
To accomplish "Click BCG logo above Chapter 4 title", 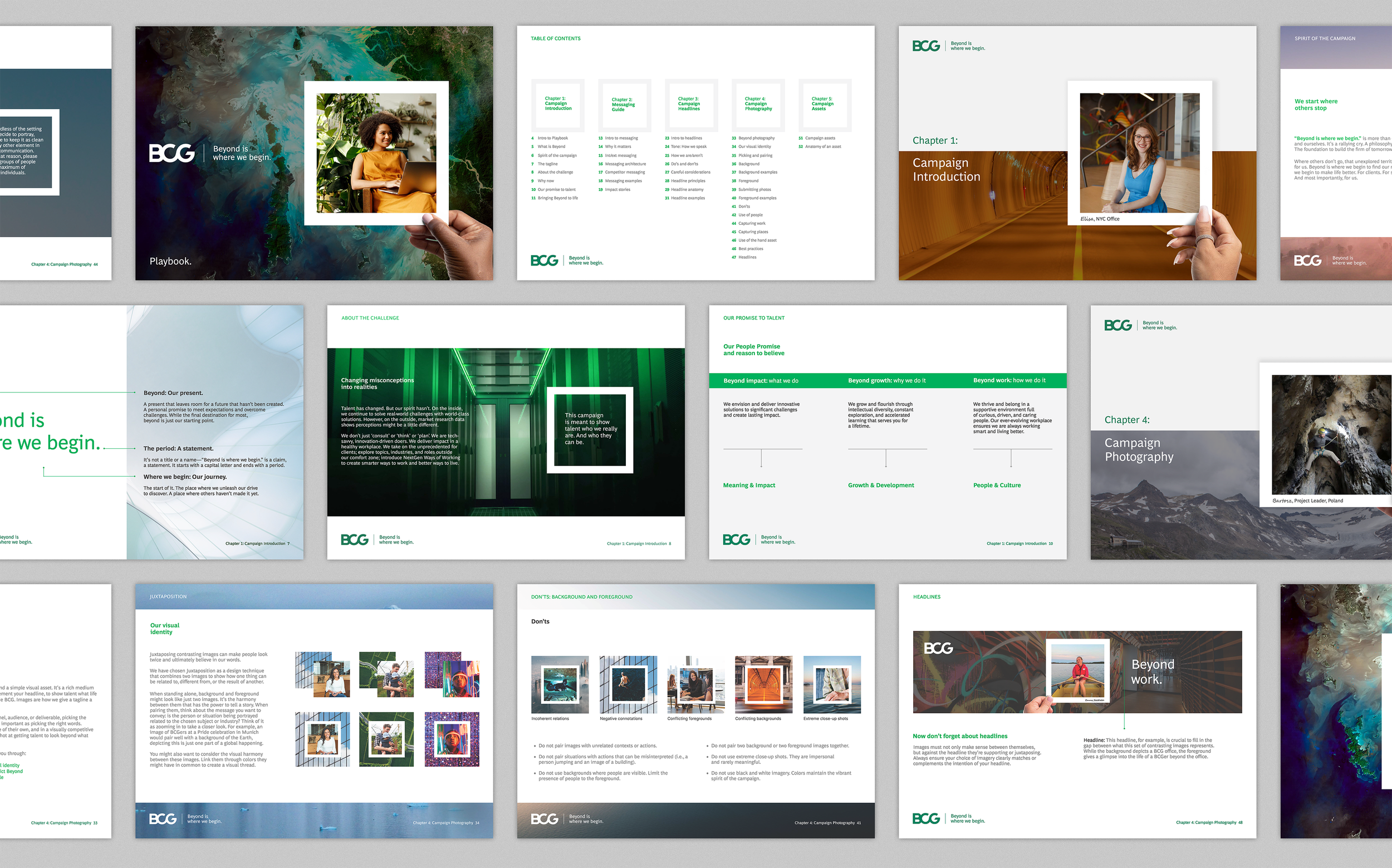I will 1117,326.
